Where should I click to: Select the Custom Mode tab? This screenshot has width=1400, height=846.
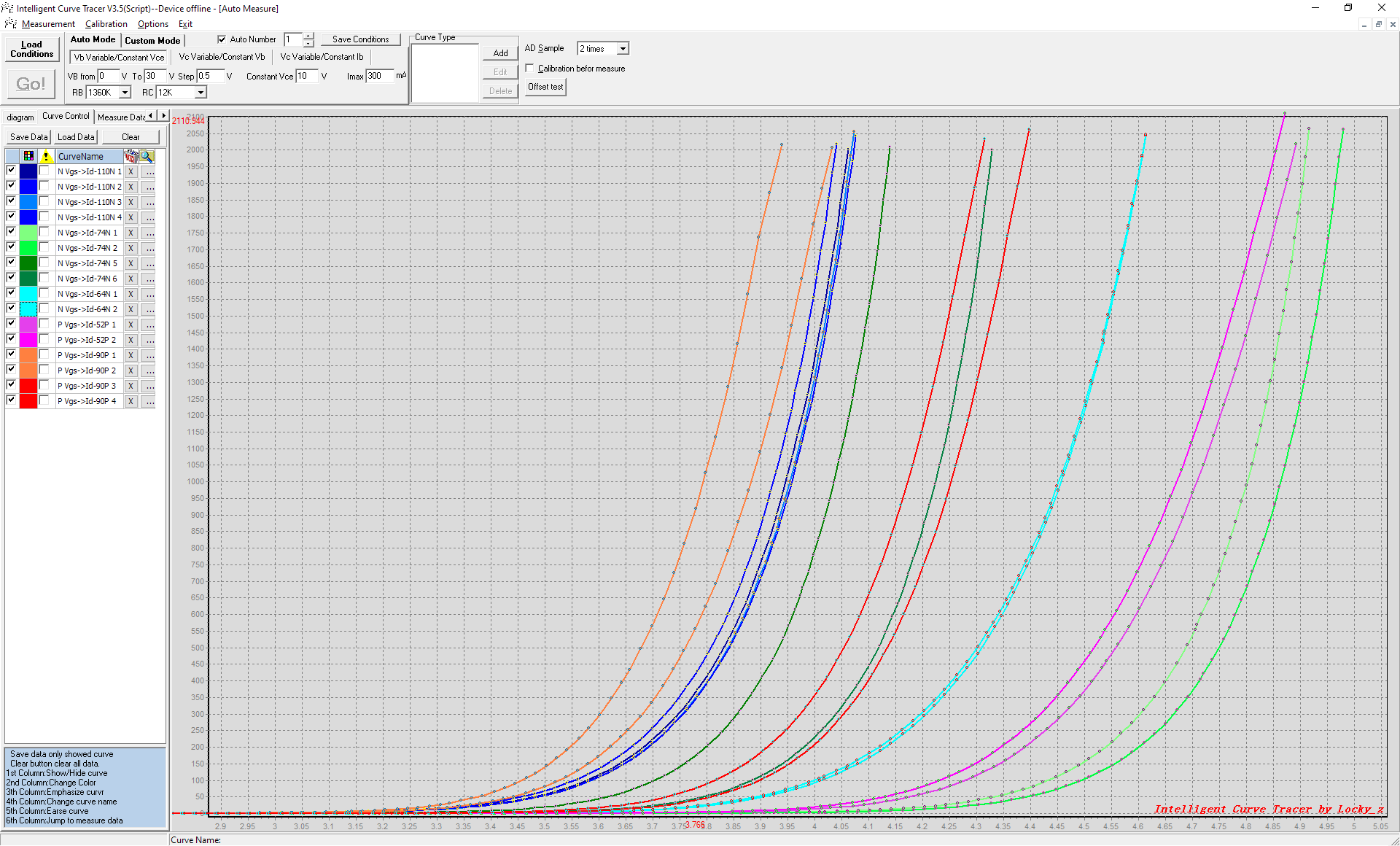[x=152, y=41]
